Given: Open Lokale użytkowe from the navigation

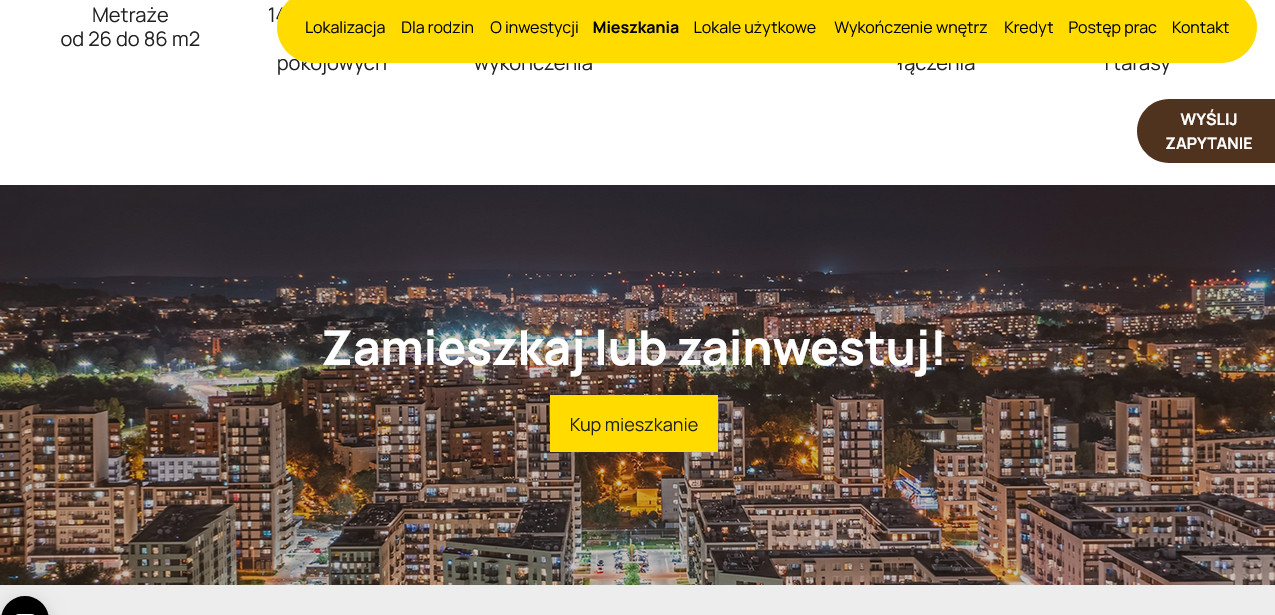Looking at the screenshot, I should (x=755, y=27).
